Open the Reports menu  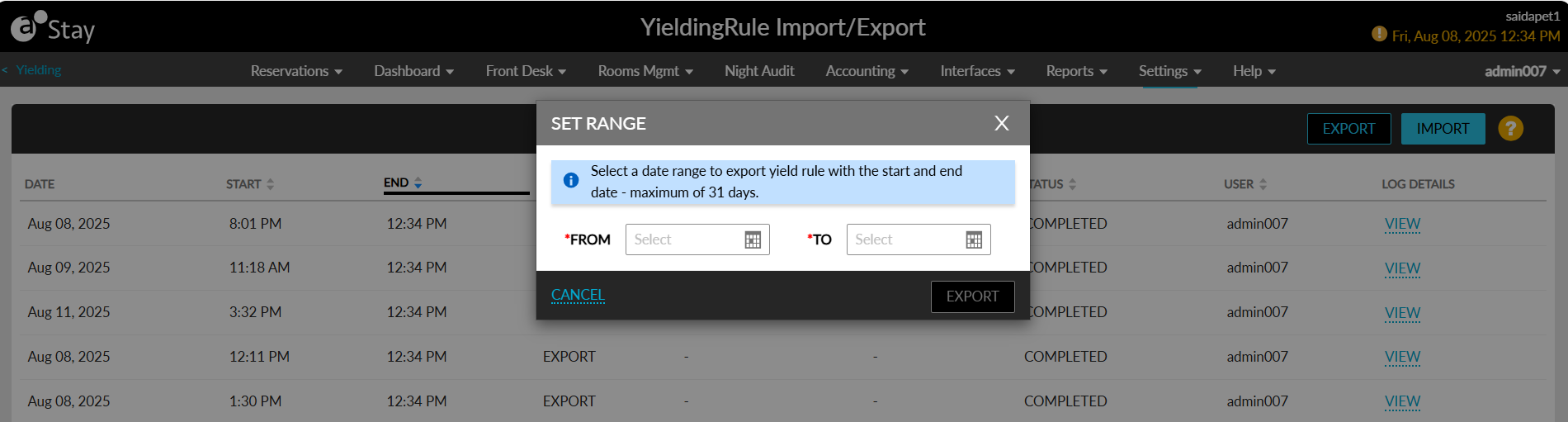click(1076, 71)
